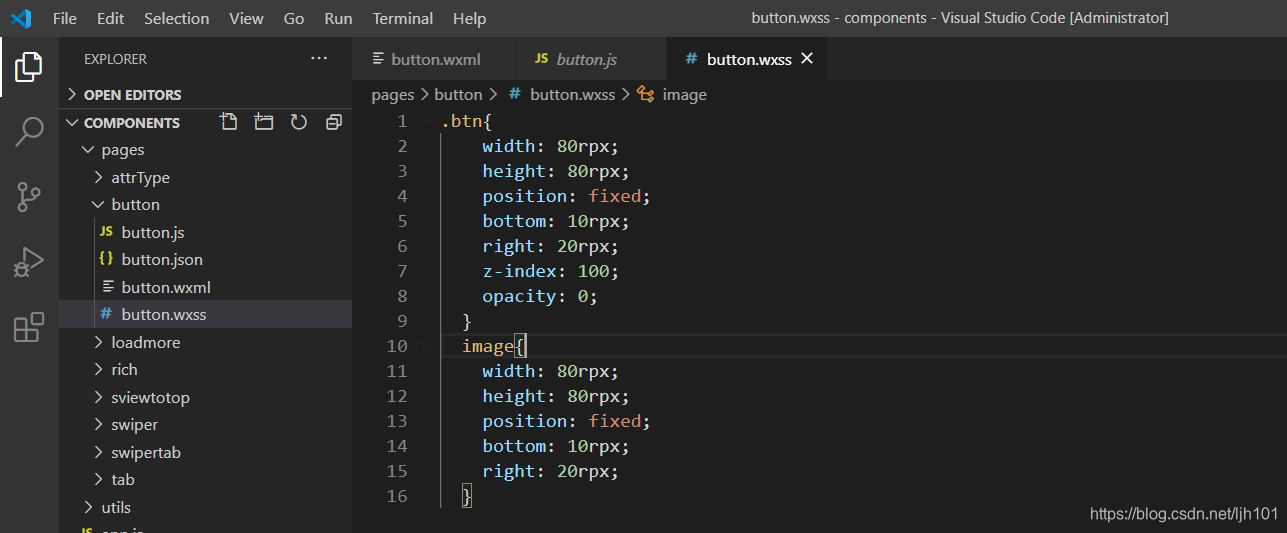1287x533 pixels.
Task: Open the Go menu
Action: 294,18
